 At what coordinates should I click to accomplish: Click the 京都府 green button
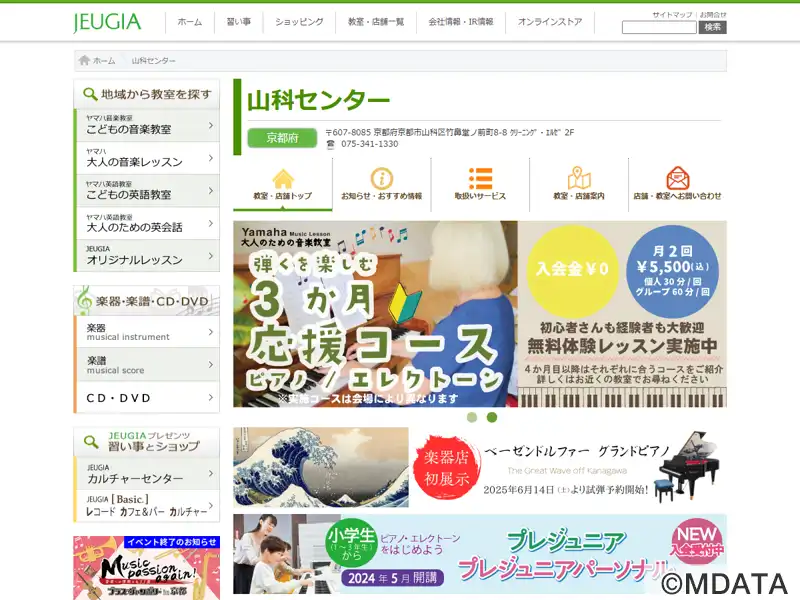[x=282, y=138]
